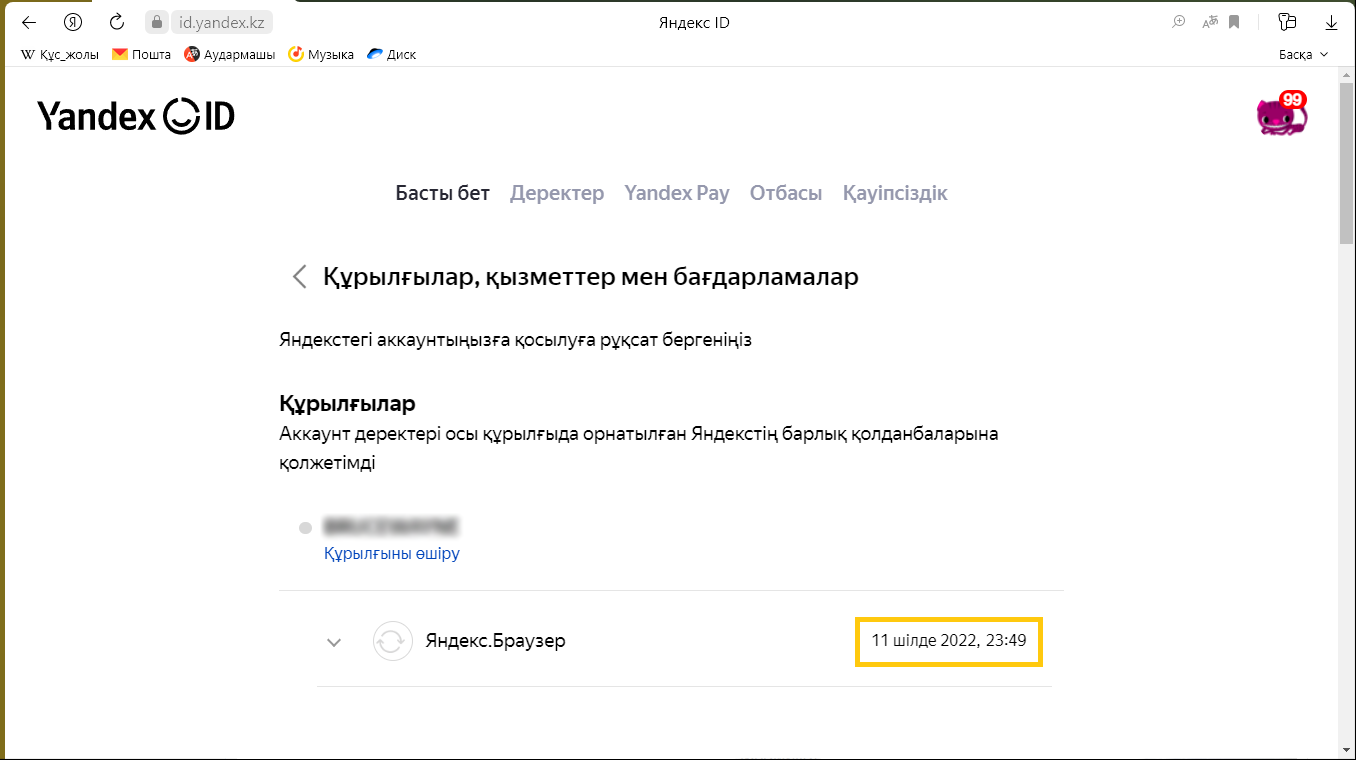Viewport: 1357px width, 760px height.
Task: Expand the Яндекс.Браузер entry chevron
Action: click(x=334, y=642)
